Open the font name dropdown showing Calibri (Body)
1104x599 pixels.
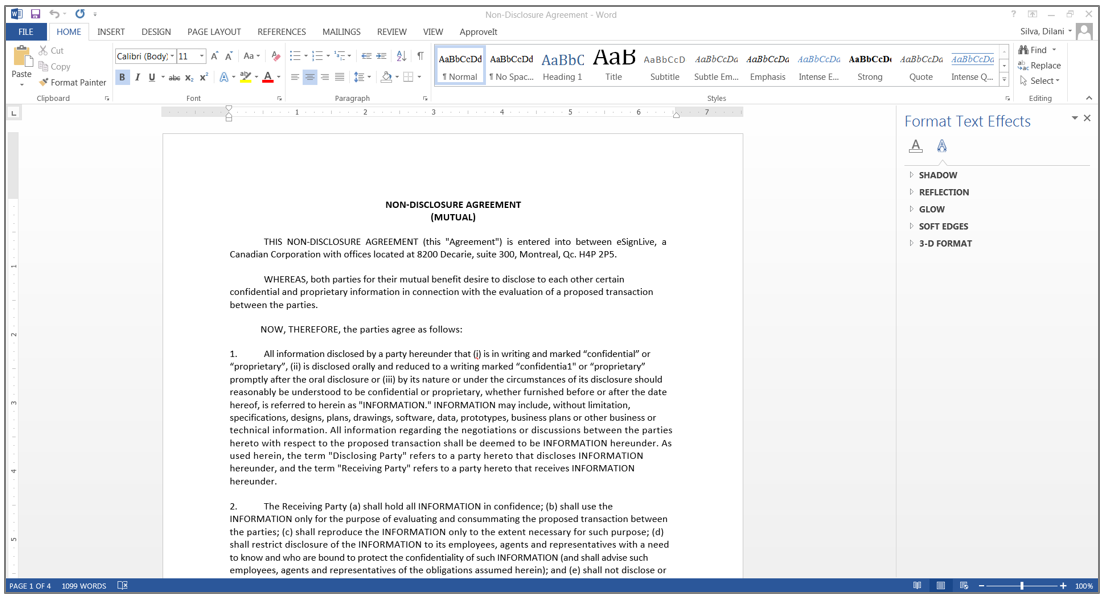tap(171, 56)
